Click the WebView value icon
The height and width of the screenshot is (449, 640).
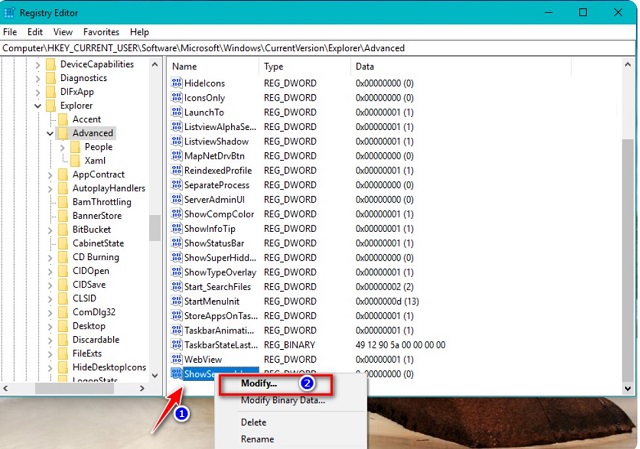click(176, 359)
